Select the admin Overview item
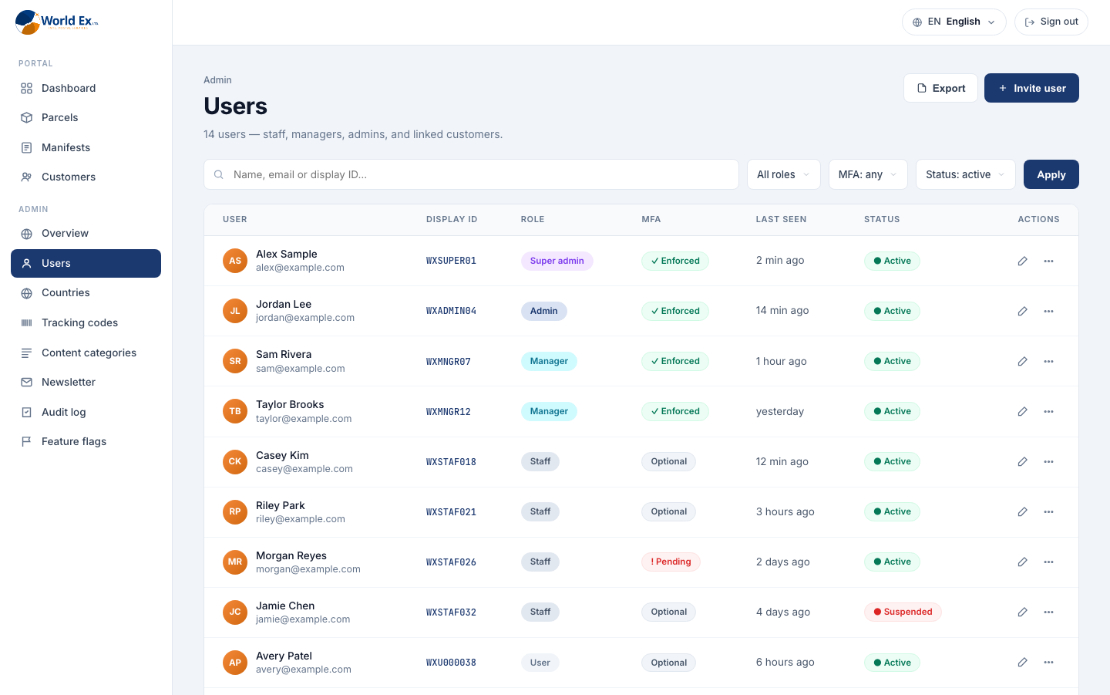The image size is (1110, 695). (86, 234)
